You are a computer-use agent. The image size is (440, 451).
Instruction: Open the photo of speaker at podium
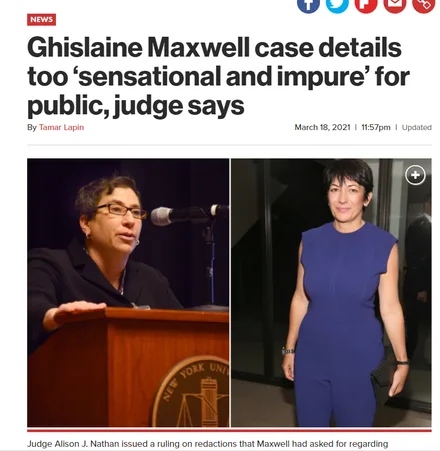[128, 293]
